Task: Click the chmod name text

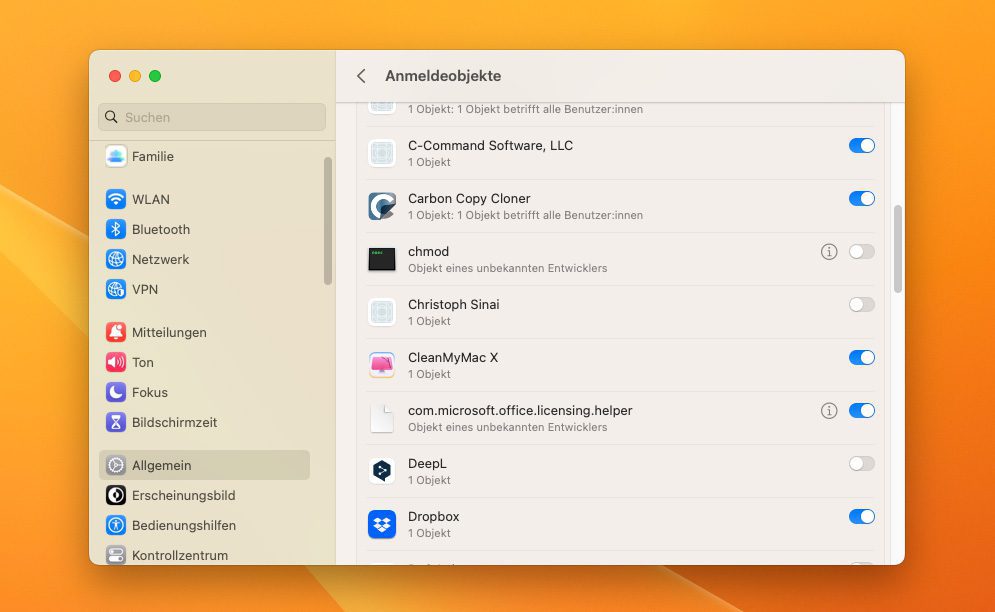Action: [428, 251]
